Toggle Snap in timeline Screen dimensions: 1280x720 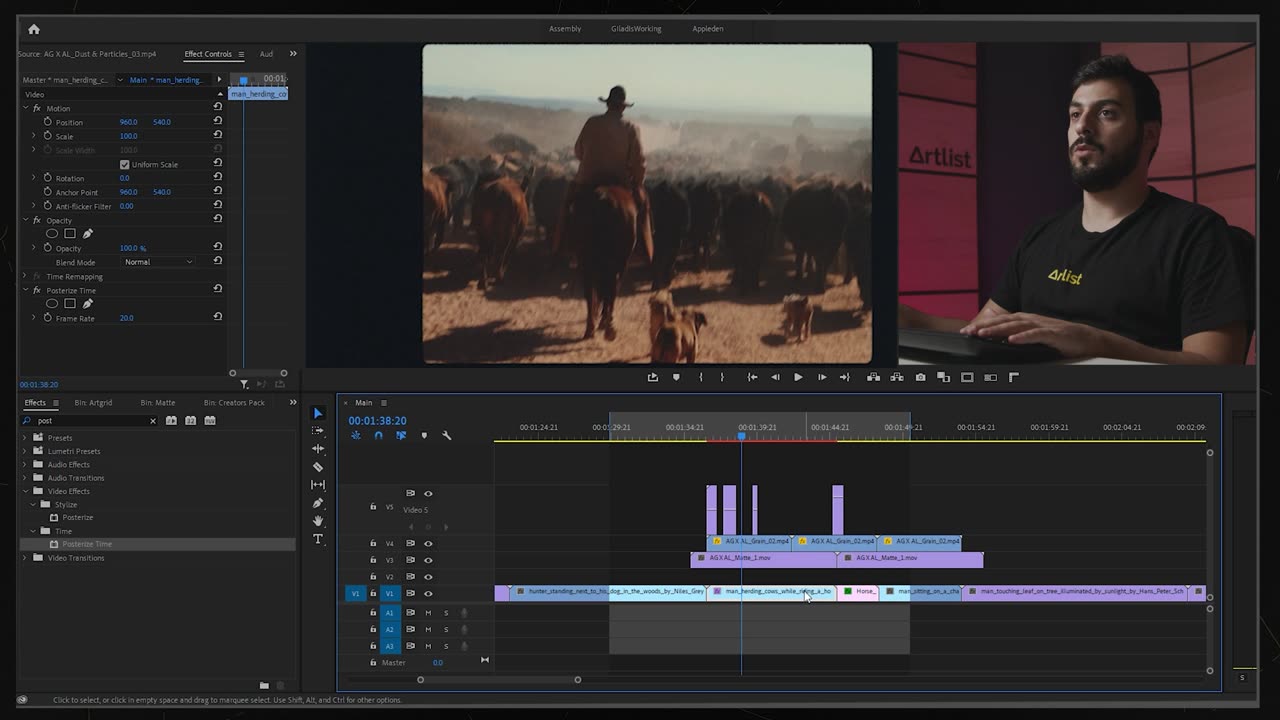tap(378, 435)
